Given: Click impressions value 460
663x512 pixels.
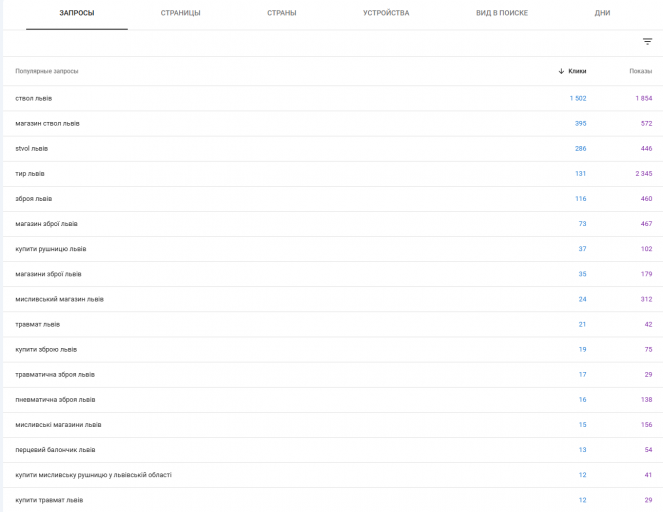Looking at the screenshot, I should (x=647, y=198).
